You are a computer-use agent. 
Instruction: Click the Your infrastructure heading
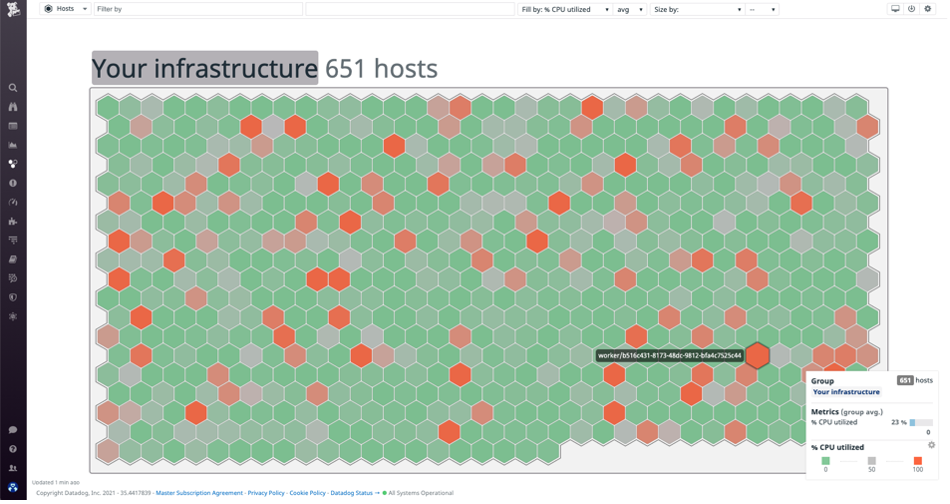point(205,68)
